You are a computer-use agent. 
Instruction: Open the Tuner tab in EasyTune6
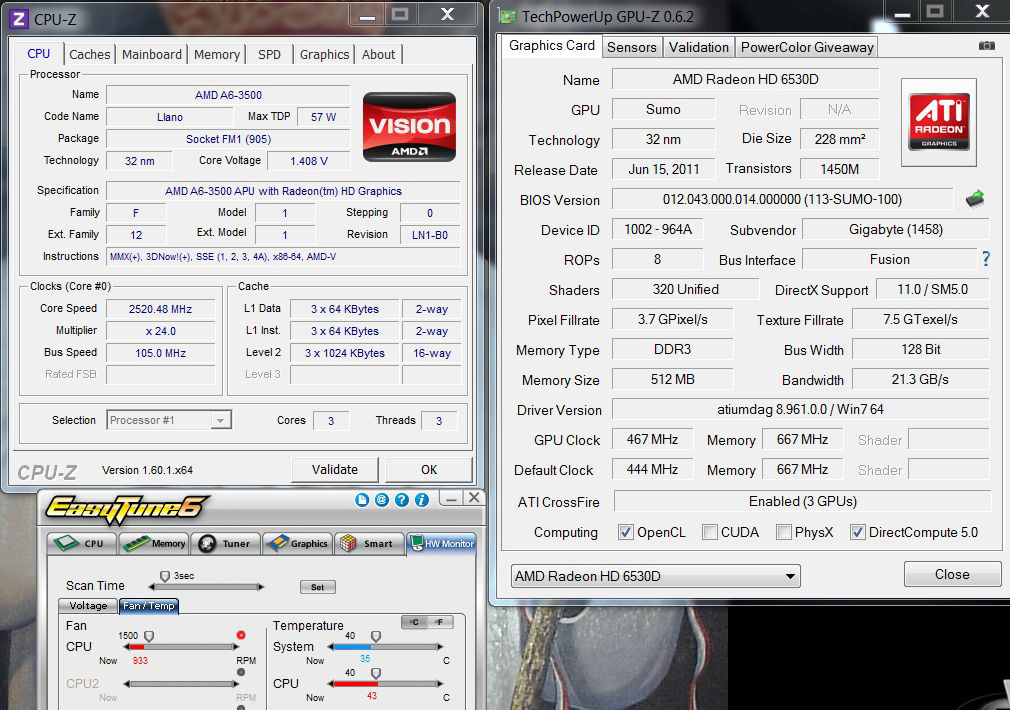pyautogui.click(x=227, y=544)
